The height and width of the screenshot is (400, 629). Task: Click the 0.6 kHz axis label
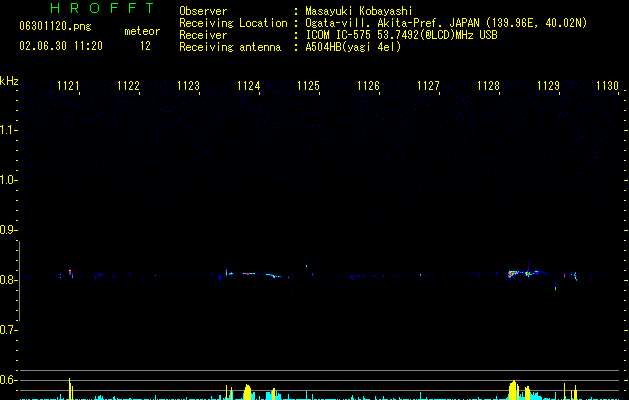[8, 380]
